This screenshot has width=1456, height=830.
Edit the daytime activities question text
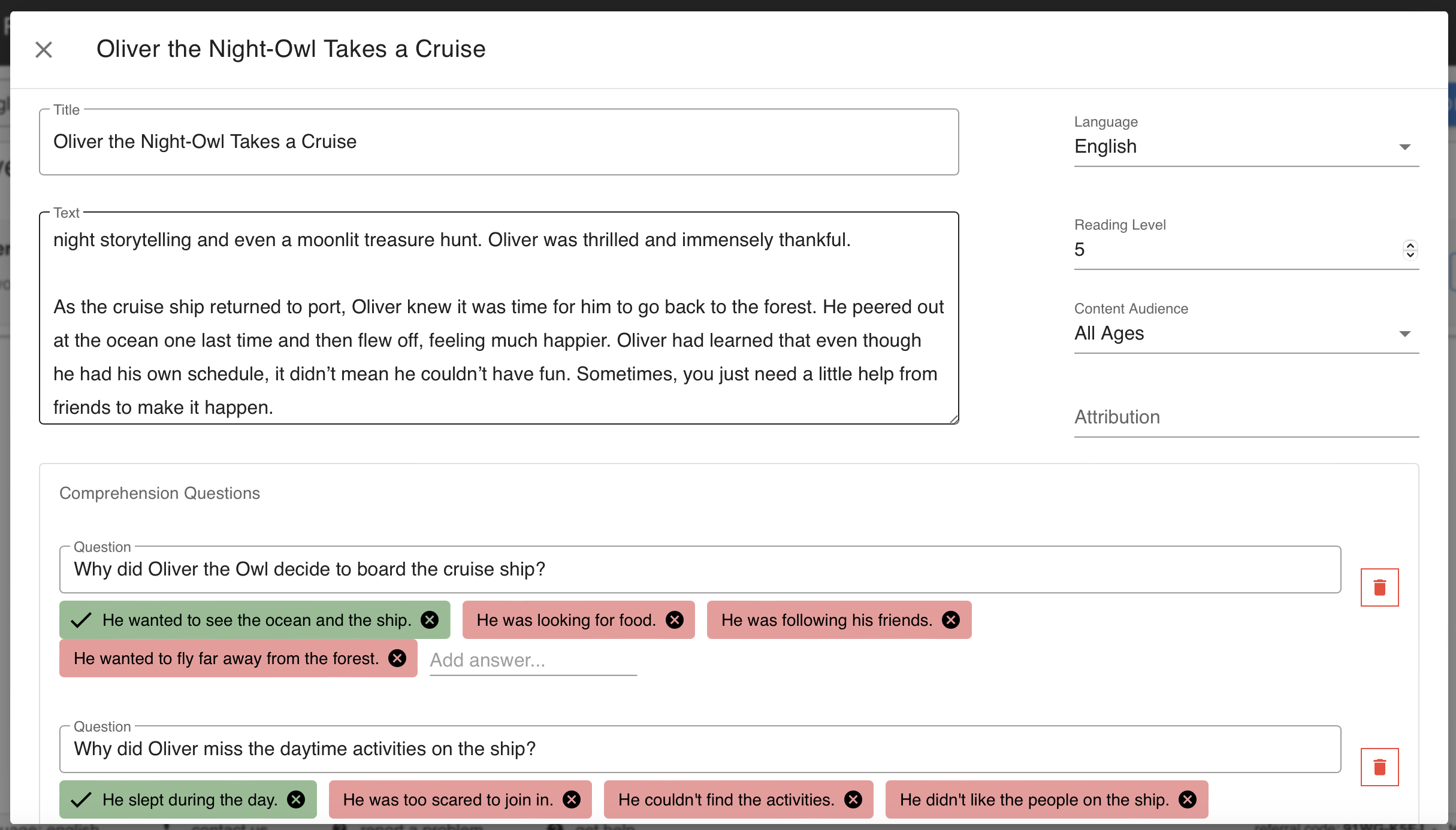click(x=700, y=749)
